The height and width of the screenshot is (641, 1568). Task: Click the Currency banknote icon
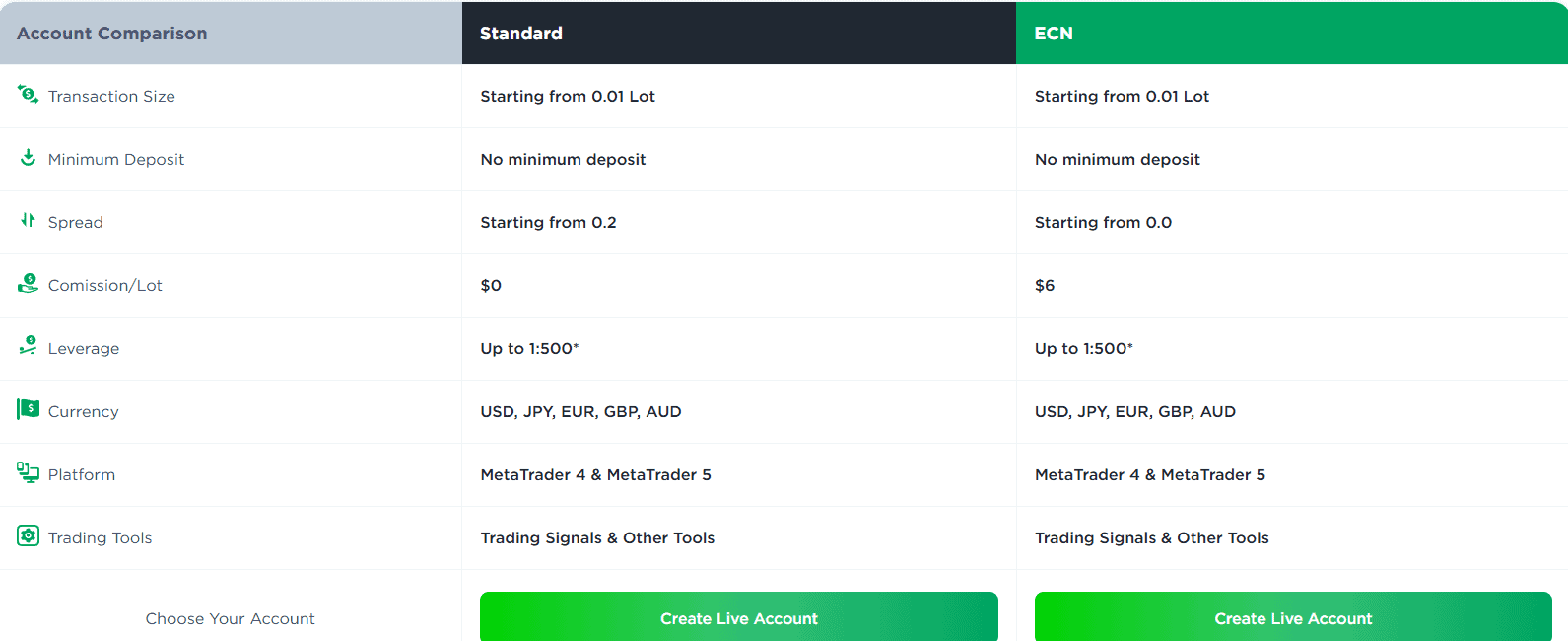[x=27, y=411]
